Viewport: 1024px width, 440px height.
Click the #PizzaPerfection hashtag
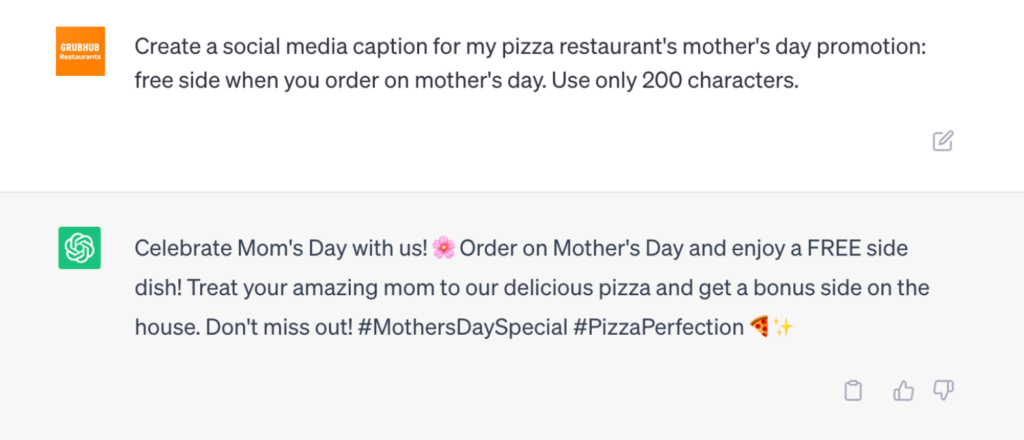(x=658, y=327)
